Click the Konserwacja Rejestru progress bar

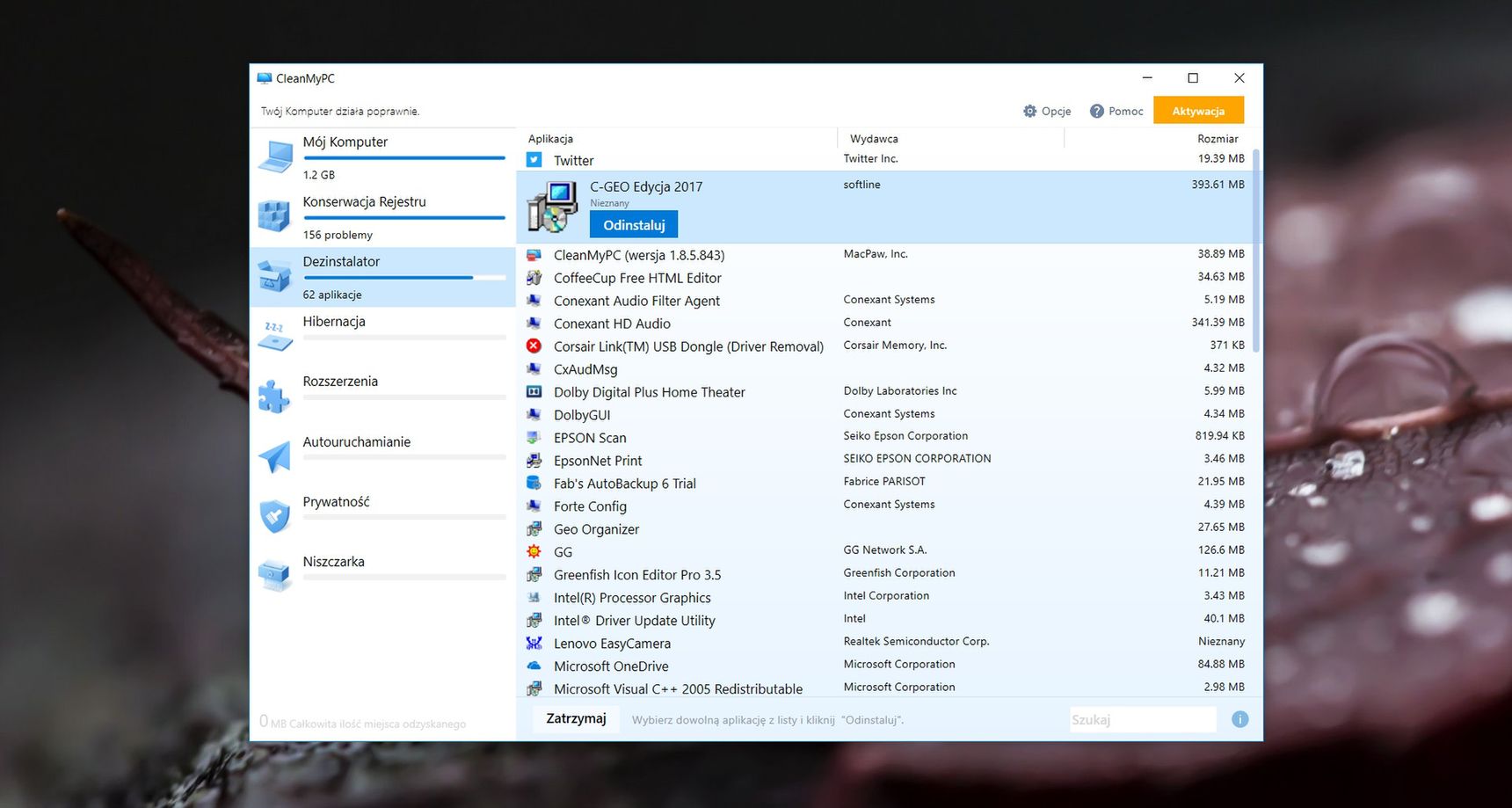point(404,218)
